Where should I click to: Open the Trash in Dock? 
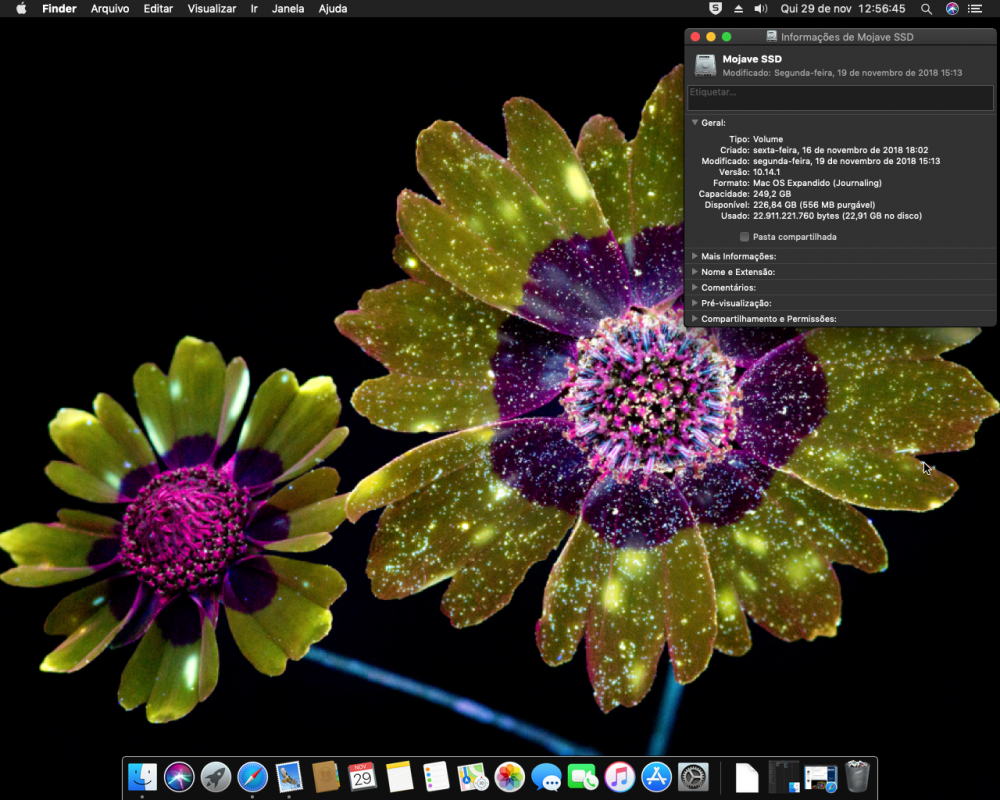click(857, 776)
